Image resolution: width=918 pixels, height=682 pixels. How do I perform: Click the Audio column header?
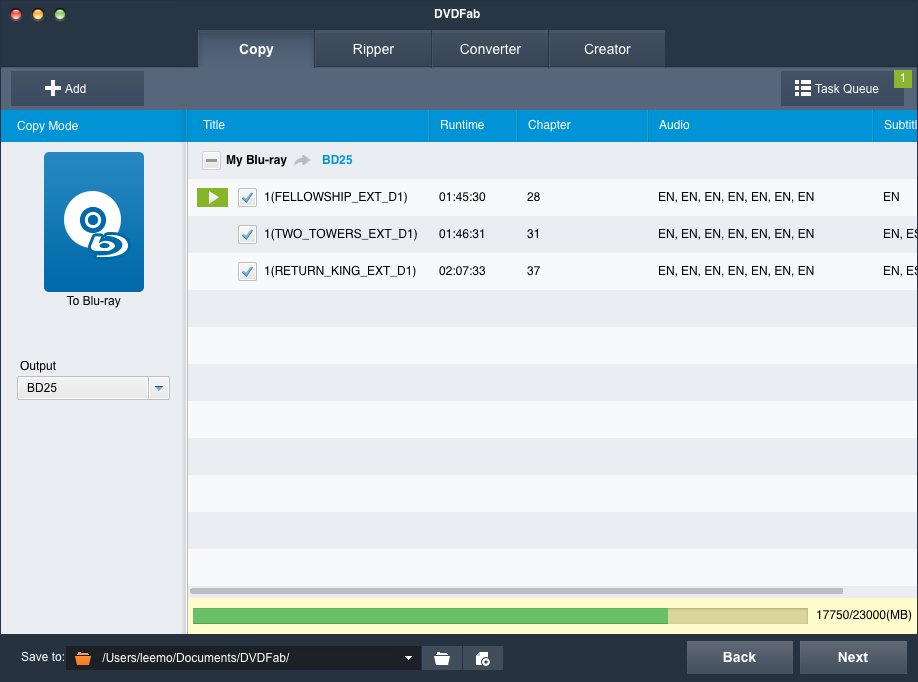761,125
